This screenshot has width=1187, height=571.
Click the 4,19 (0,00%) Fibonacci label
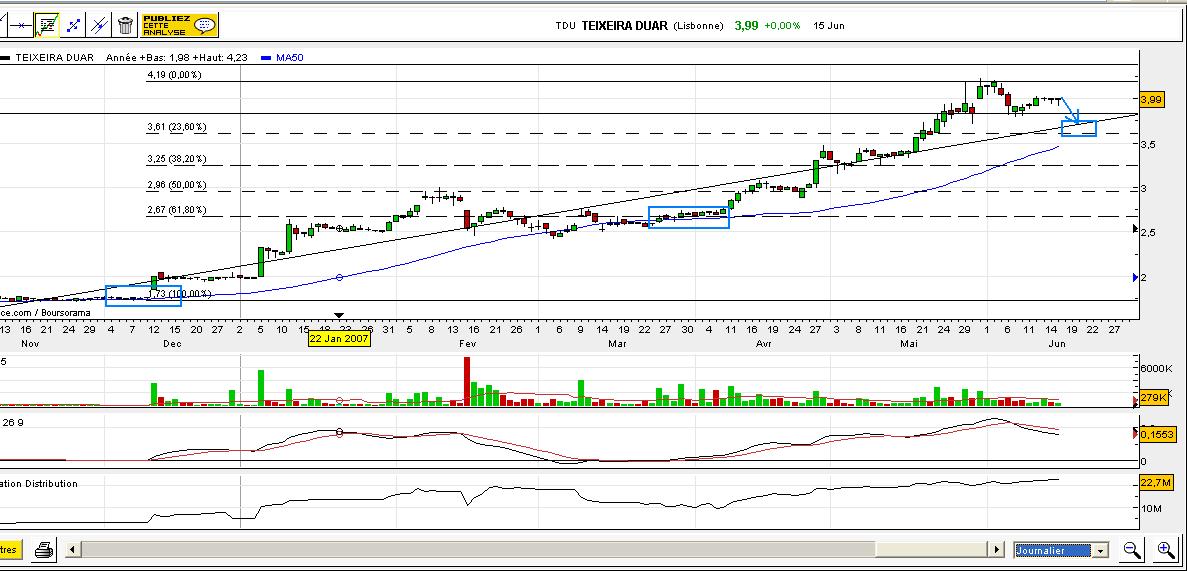pyautogui.click(x=174, y=75)
